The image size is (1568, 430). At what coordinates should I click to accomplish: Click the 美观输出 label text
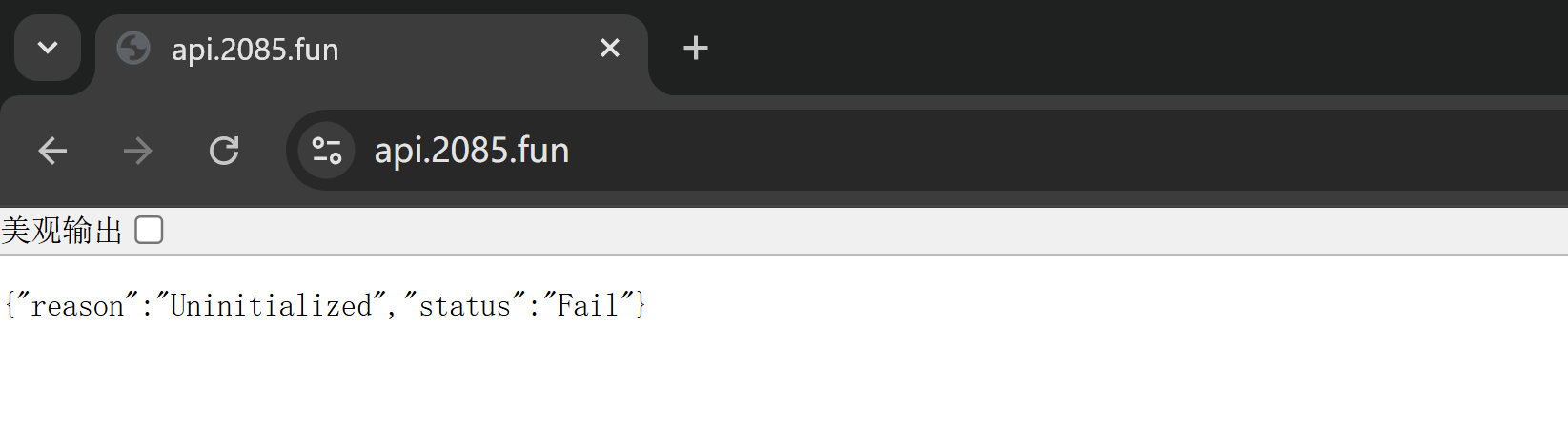click(x=62, y=231)
